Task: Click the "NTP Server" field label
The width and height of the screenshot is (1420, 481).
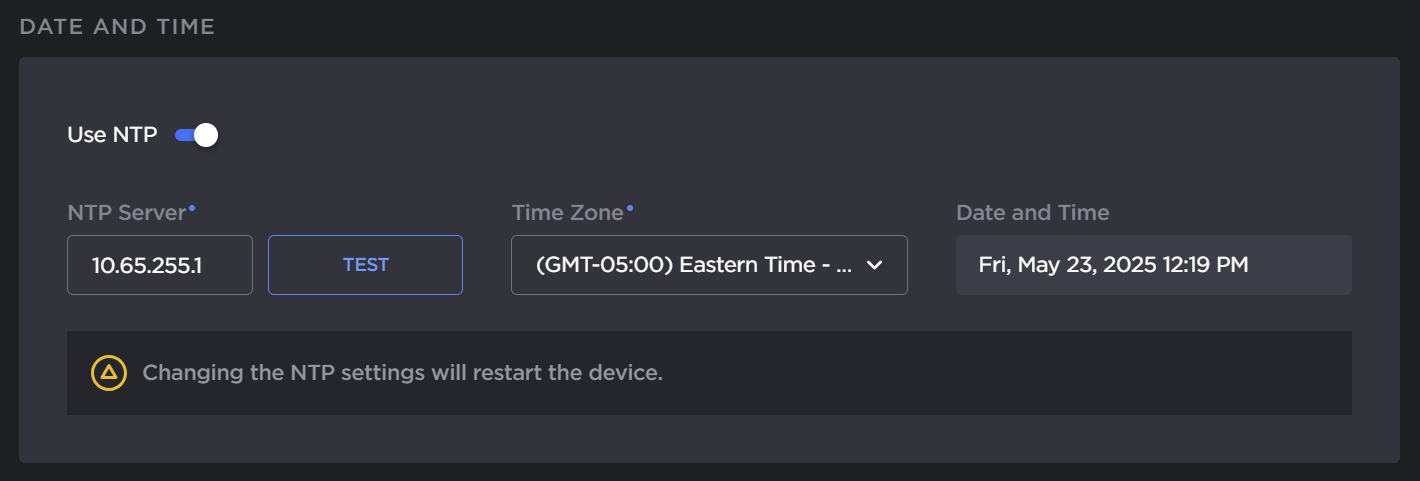Action: click(126, 213)
